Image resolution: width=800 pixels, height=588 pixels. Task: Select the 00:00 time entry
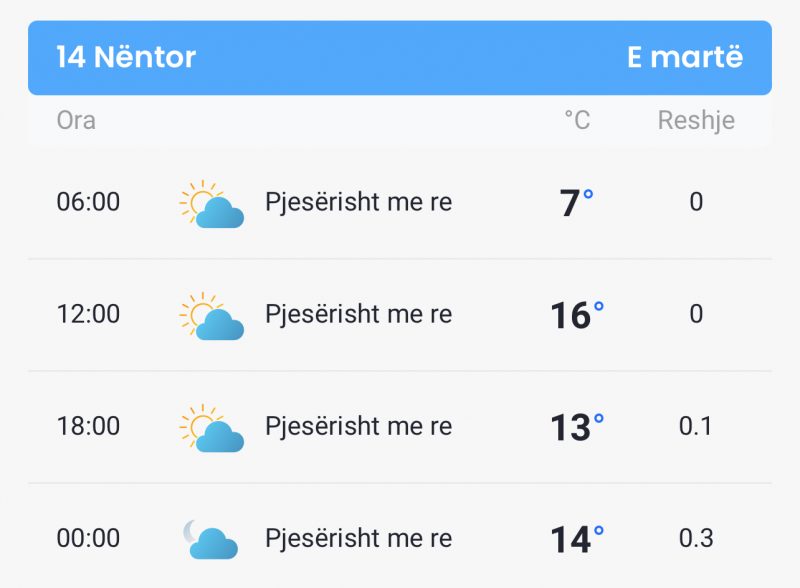coord(88,538)
